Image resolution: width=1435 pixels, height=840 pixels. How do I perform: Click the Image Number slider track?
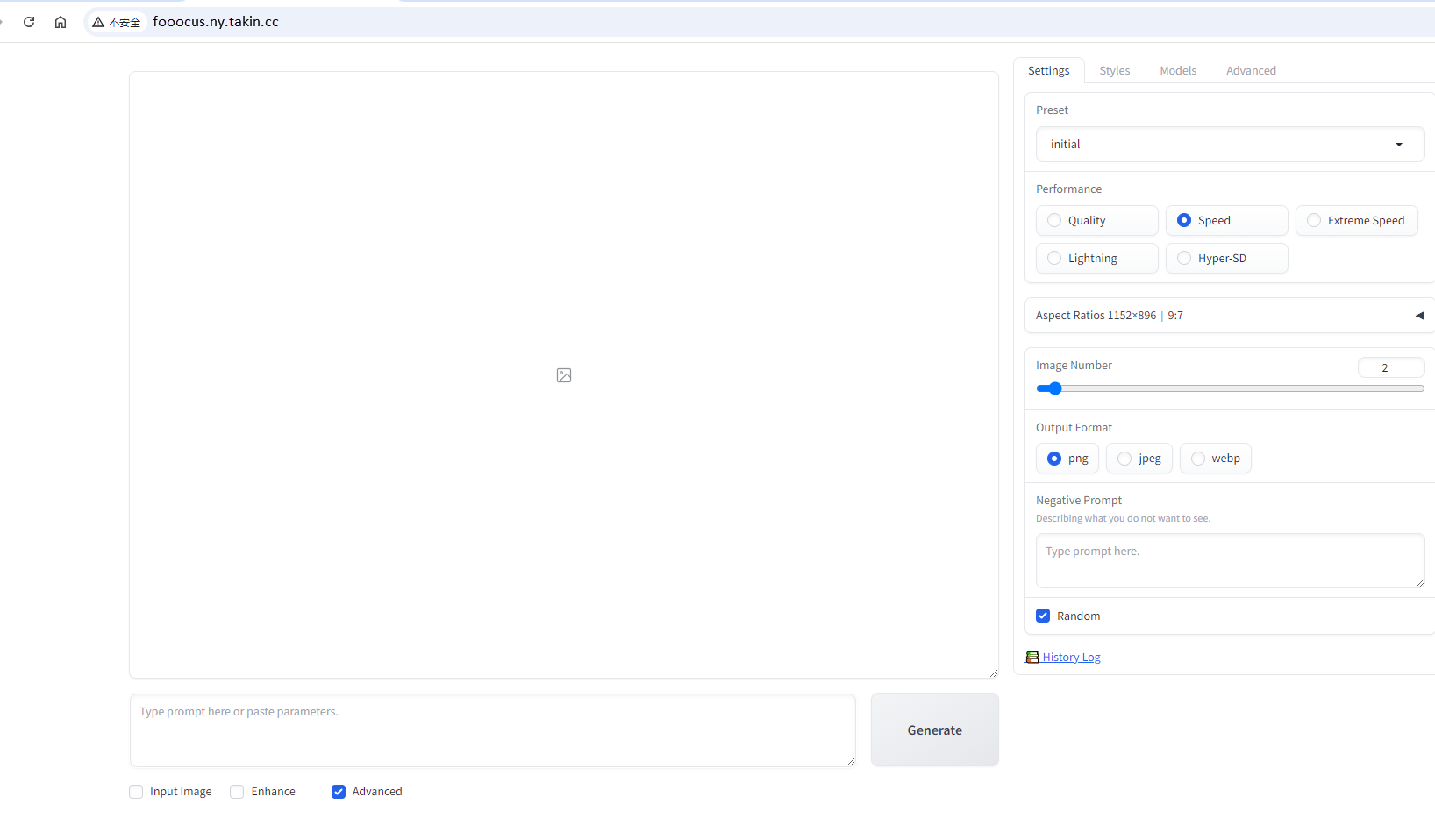pos(1229,388)
